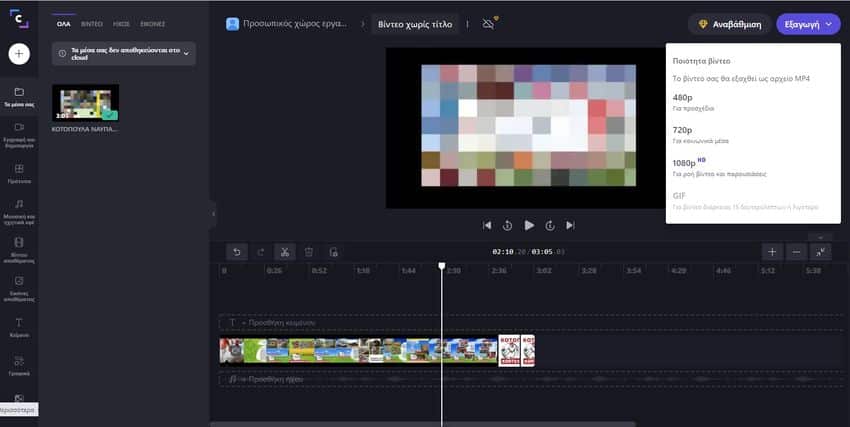Open the Πρότυπα templates sidebar
This screenshot has width=850, height=427.
point(19,173)
